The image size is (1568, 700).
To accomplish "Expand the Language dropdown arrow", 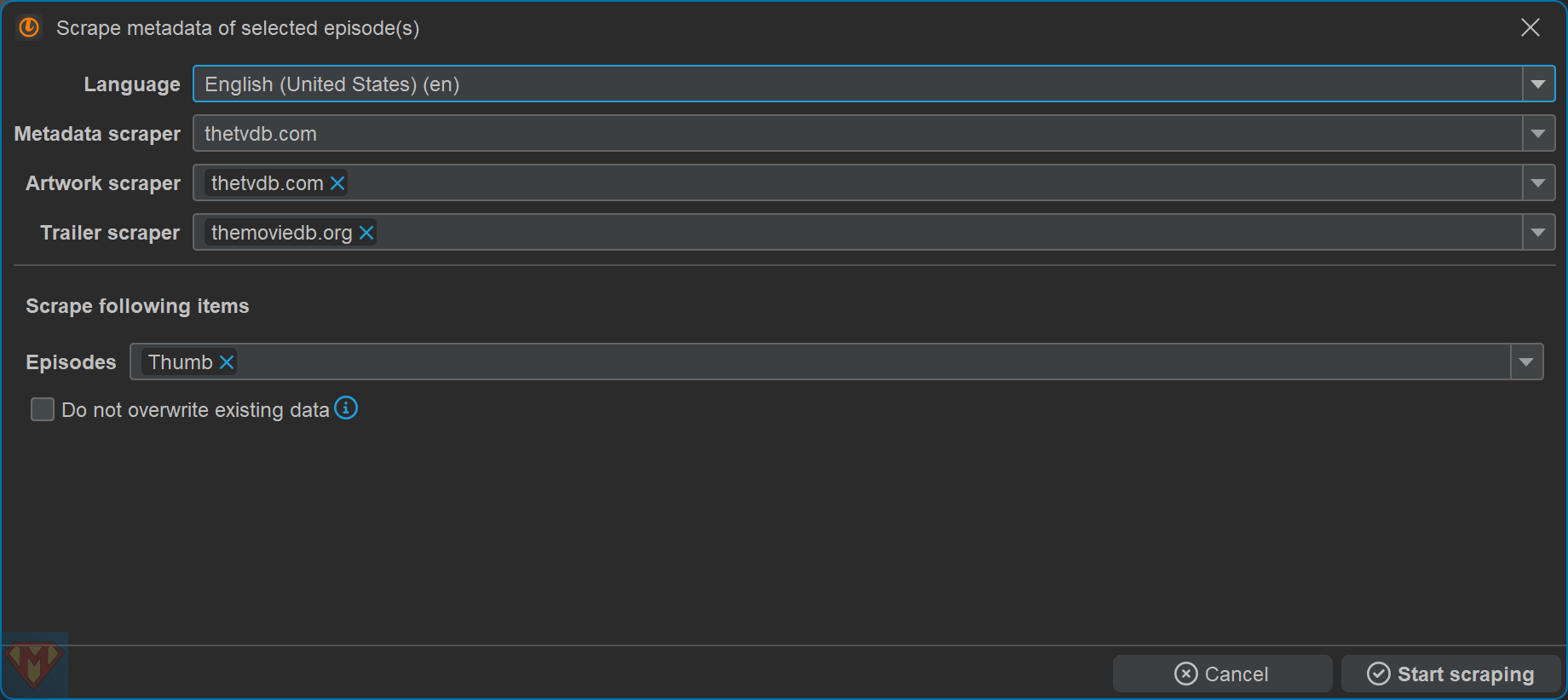I will (1538, 84).
